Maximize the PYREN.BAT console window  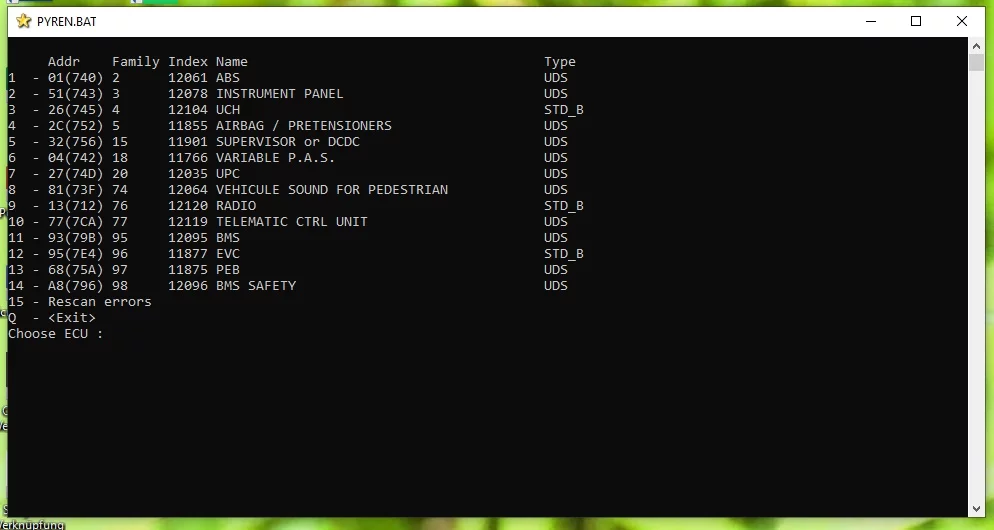tap(915, 21)
